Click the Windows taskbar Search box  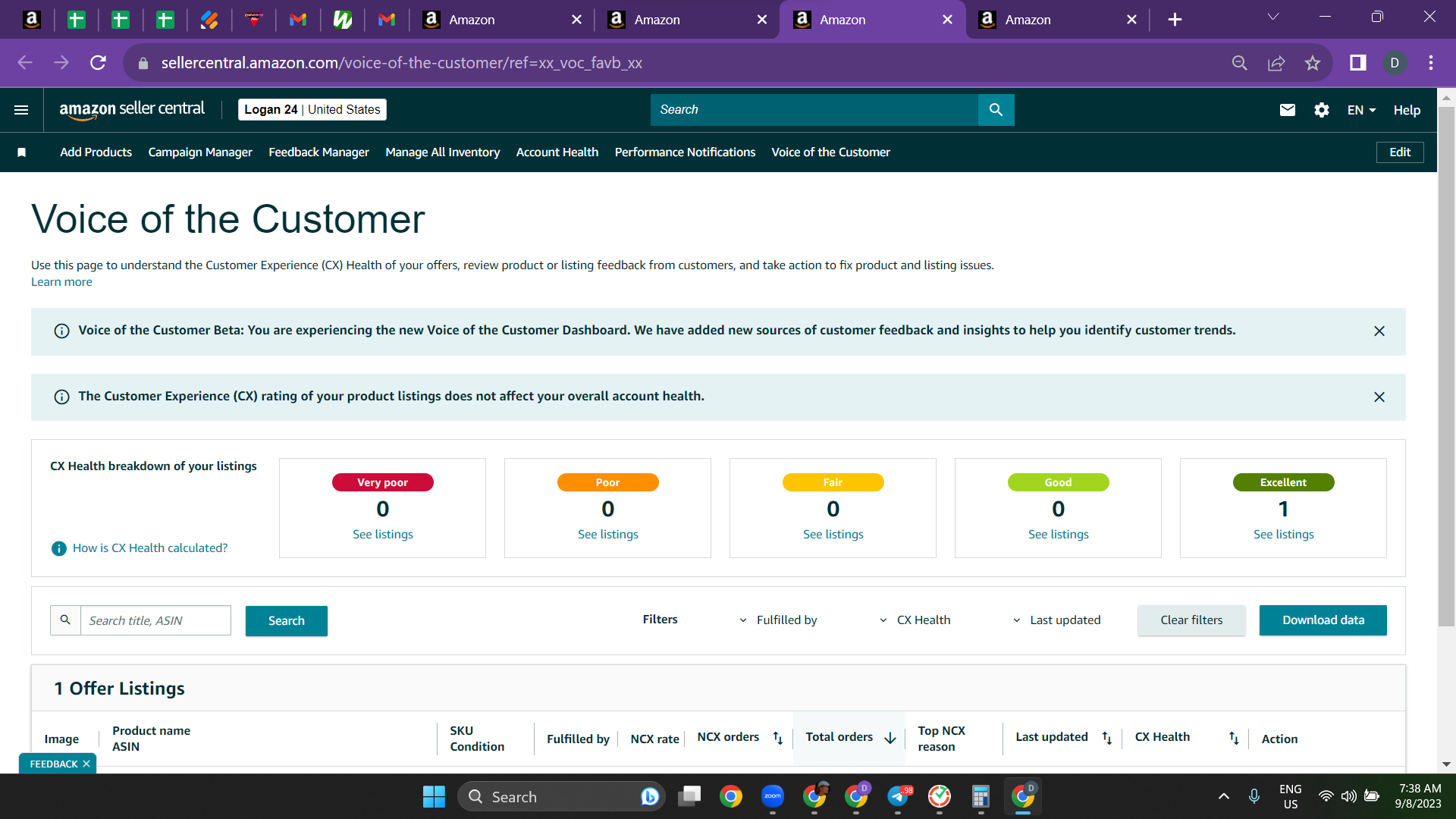(x=561, y=797)
